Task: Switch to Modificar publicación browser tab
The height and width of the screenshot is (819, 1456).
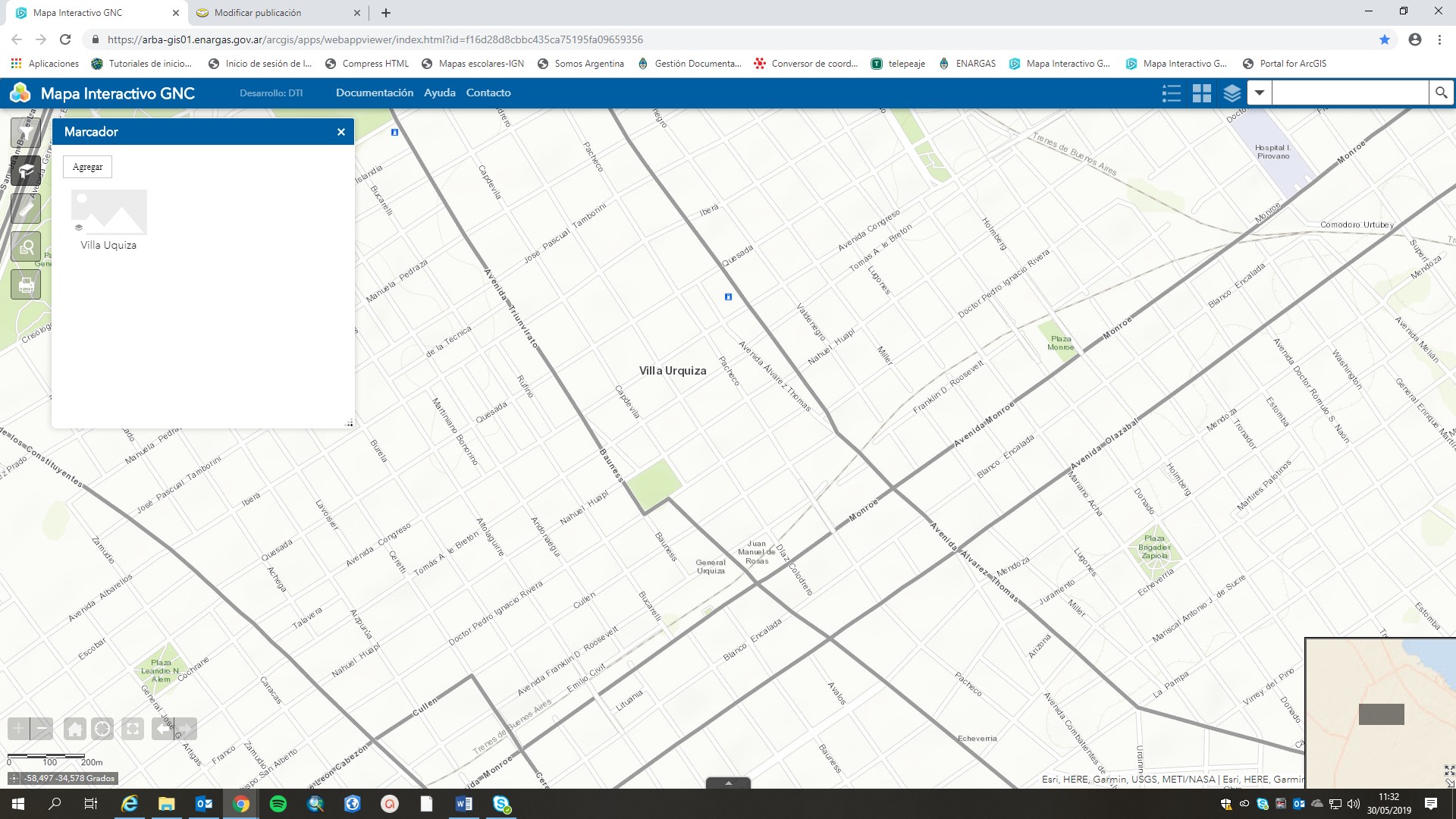Action: [278, 13]
